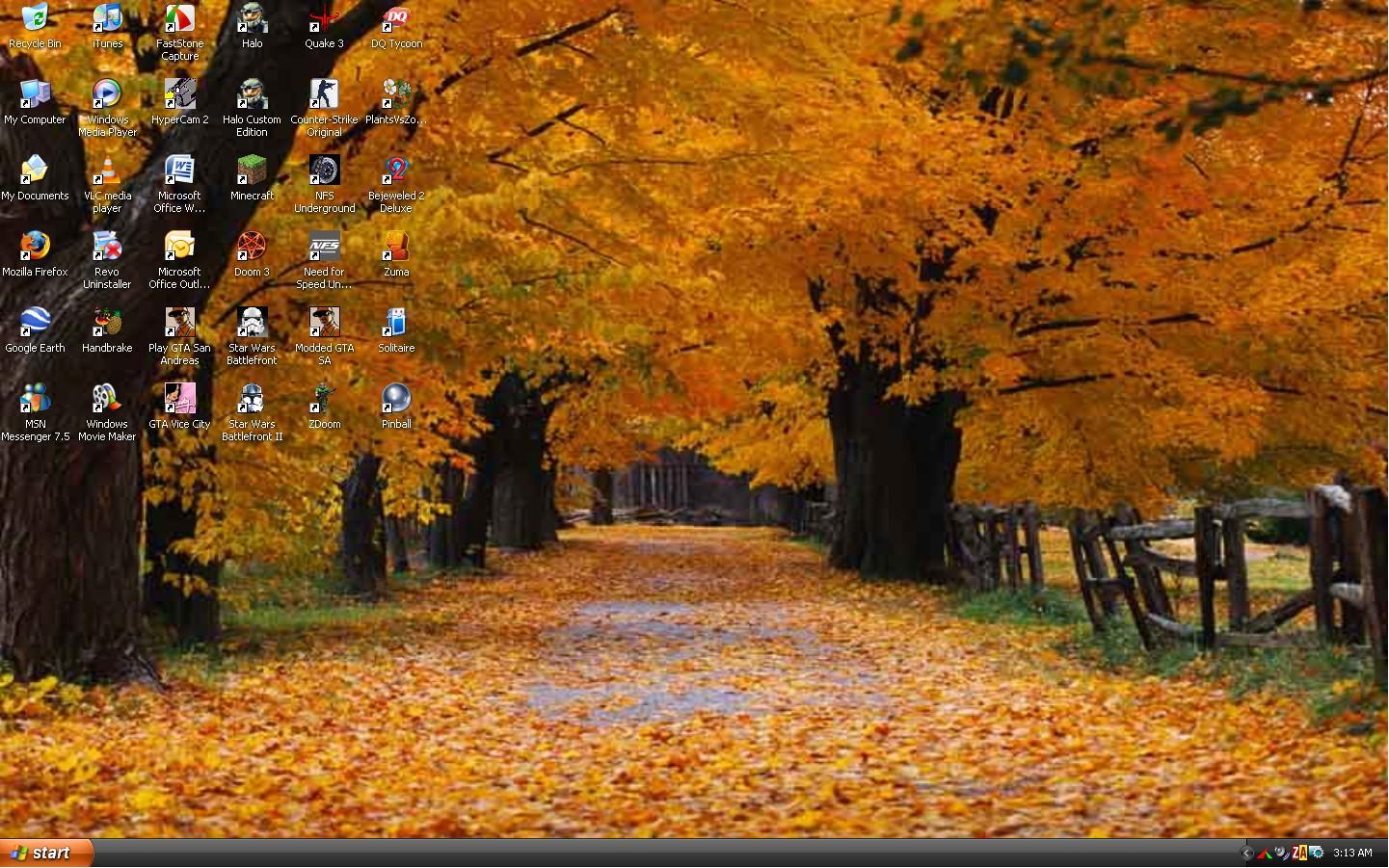The width and height of the screenshot is (1389, 868).
Task: Select the GTA Vice City shortcut
Action: pyautogui.click(x=179, y=400)
